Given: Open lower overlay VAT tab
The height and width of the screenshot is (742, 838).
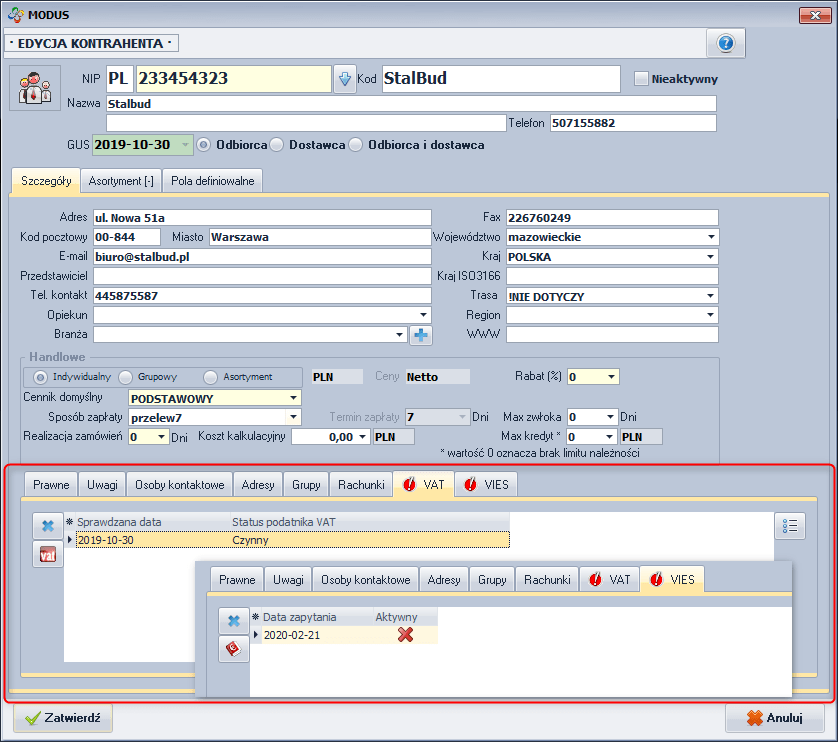Looking at the screenshot, I should coord(610,580).
